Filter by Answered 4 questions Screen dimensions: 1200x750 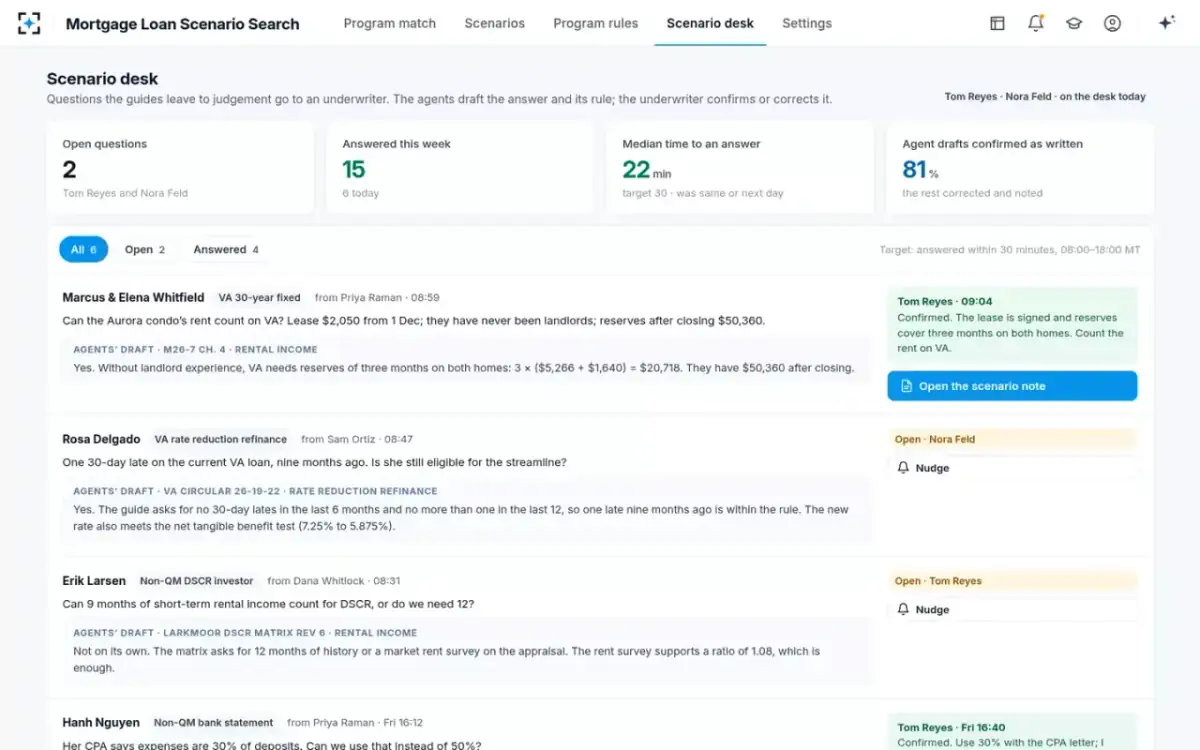pyautogui.click(x=226, y=250)
